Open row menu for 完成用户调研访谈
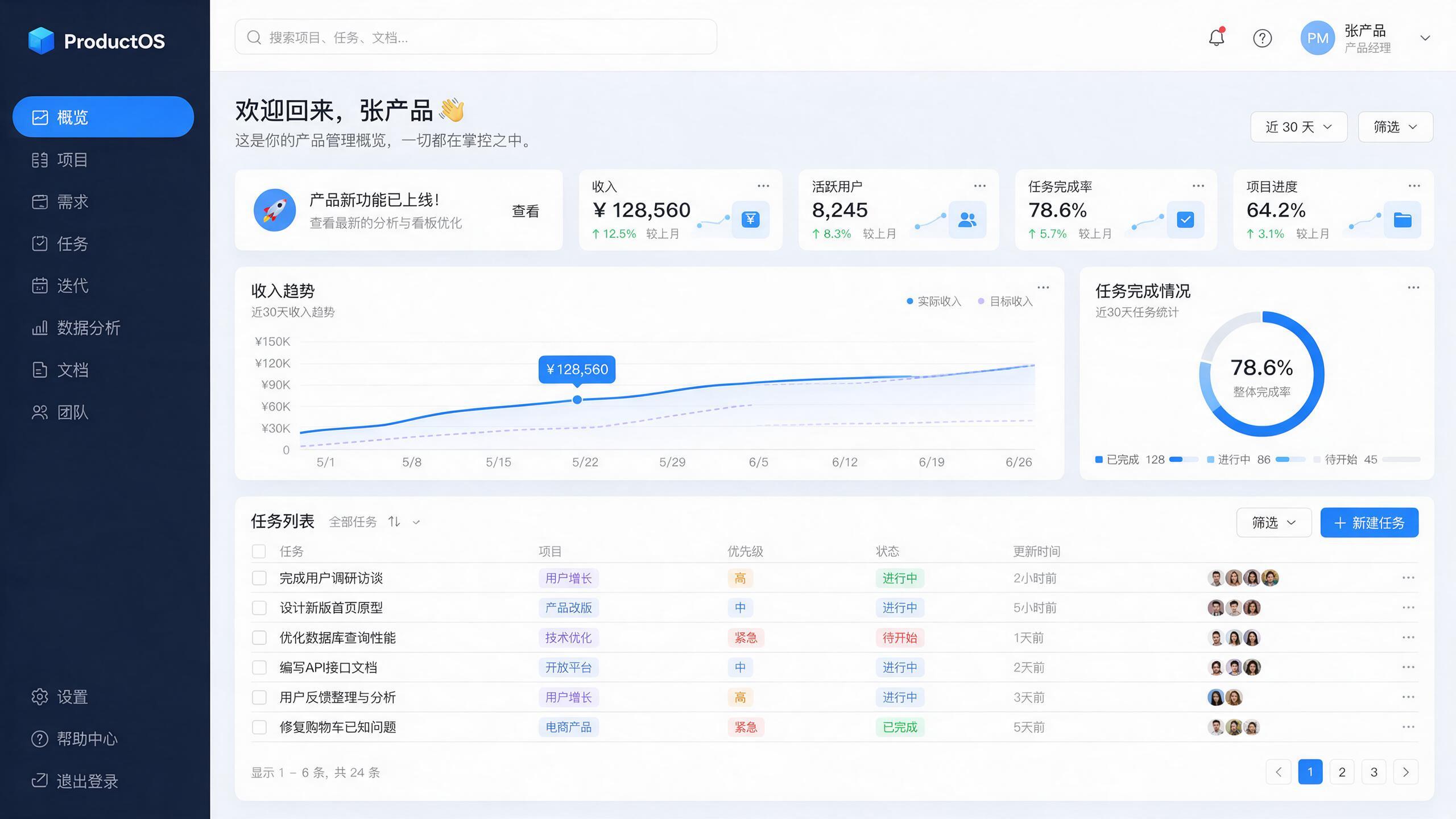 point(1408,578)
